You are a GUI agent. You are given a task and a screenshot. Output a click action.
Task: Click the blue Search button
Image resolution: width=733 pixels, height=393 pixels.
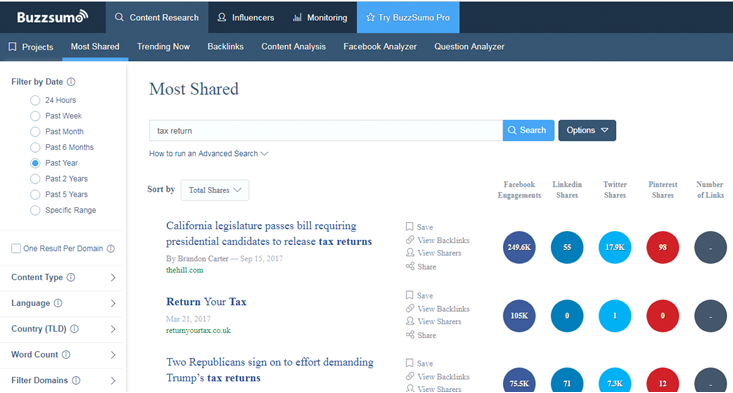pos(528,130)
